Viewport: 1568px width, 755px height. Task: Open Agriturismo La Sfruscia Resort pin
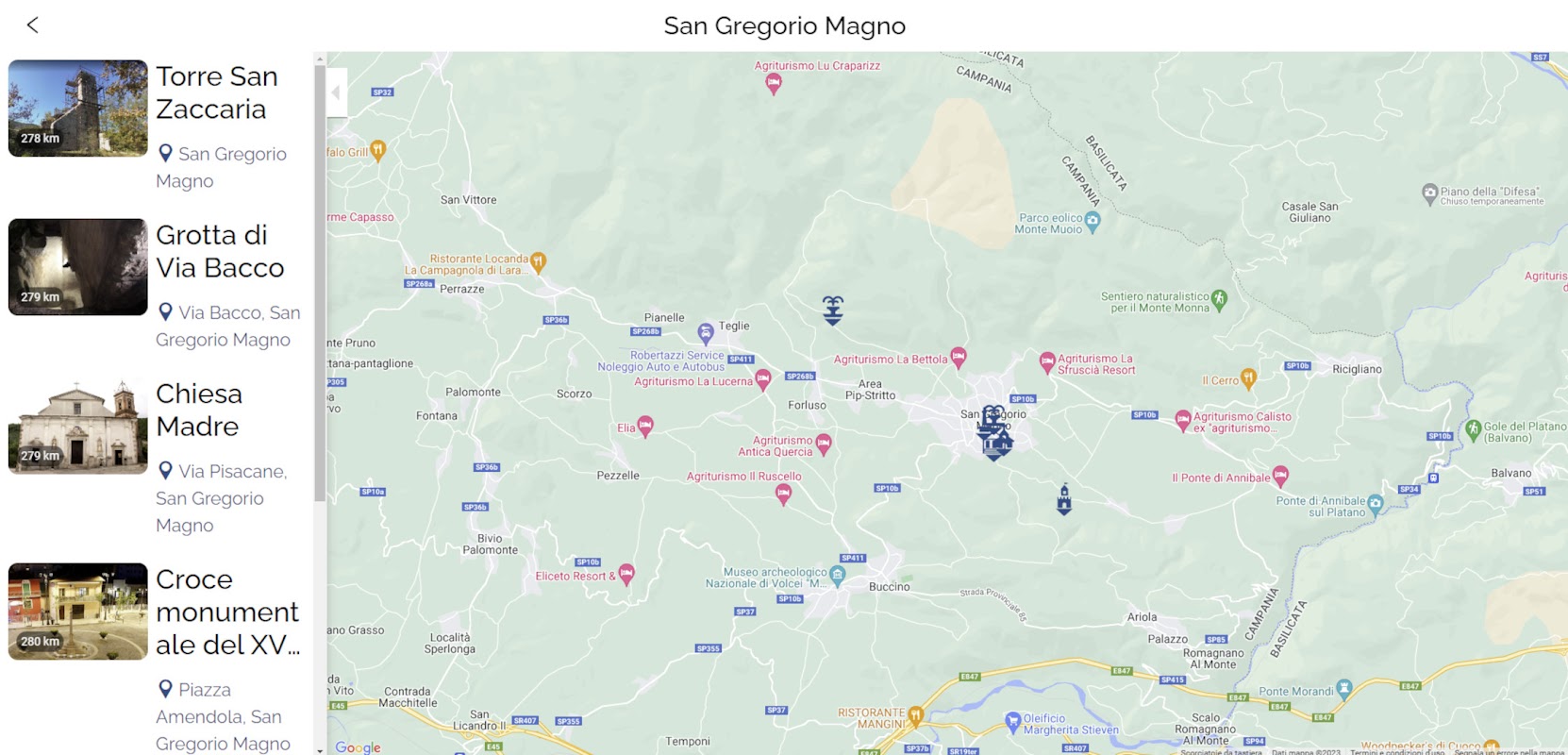(1047, 361)
